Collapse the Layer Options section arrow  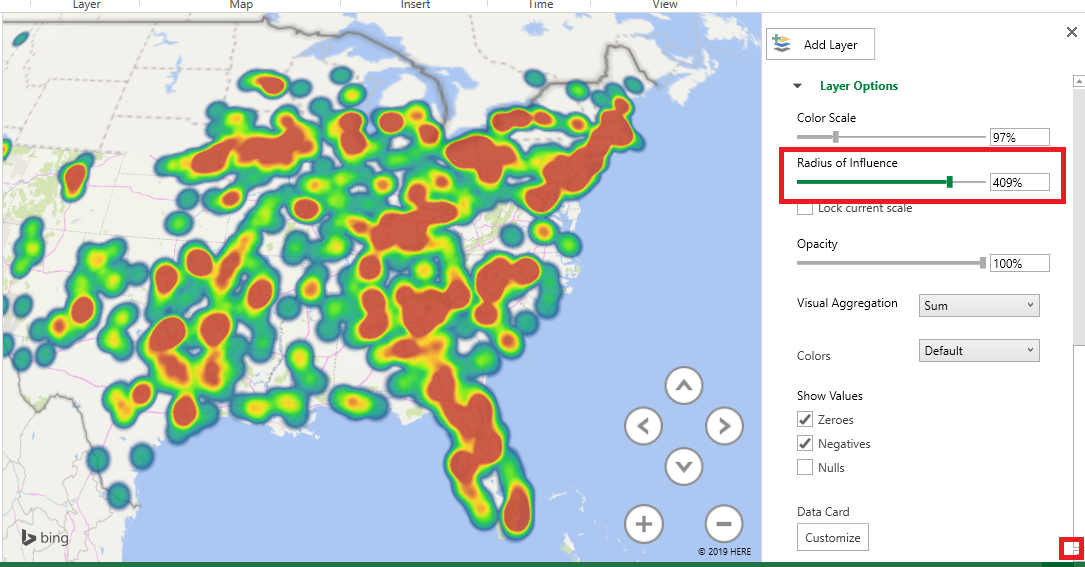point(797,86)
